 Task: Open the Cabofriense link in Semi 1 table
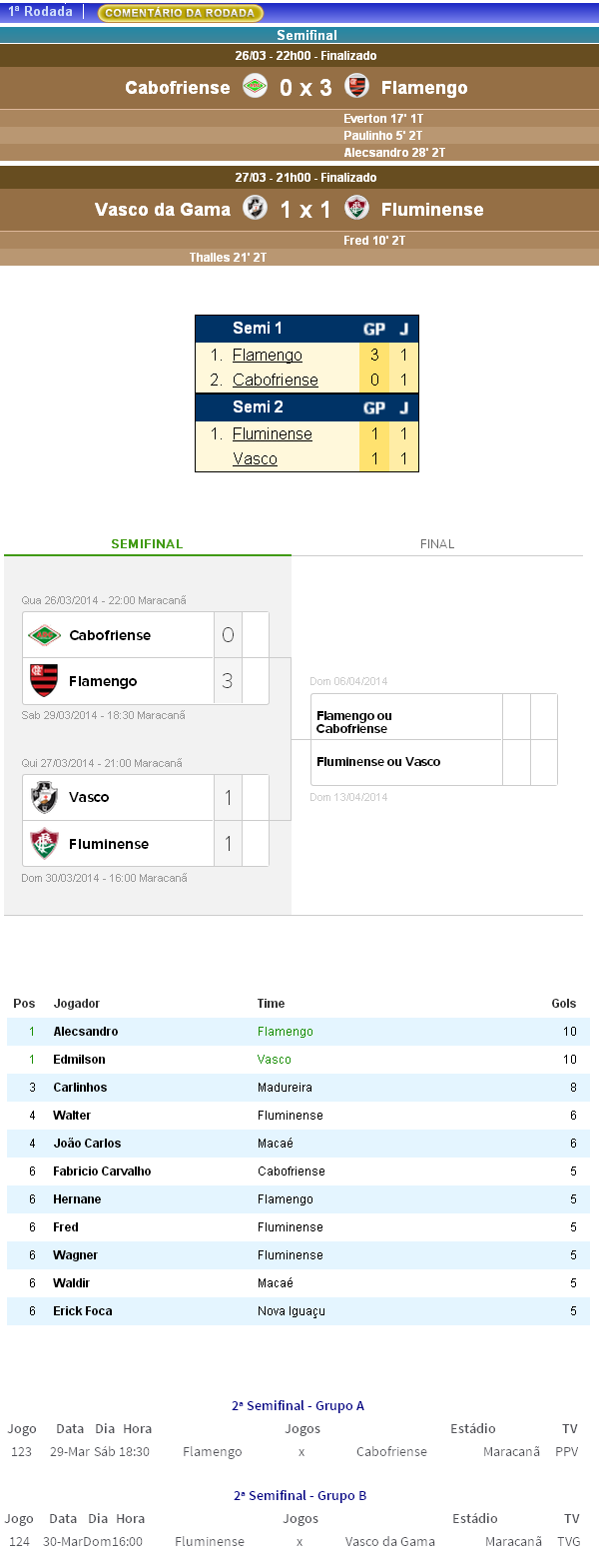click(x=275, y=381)
